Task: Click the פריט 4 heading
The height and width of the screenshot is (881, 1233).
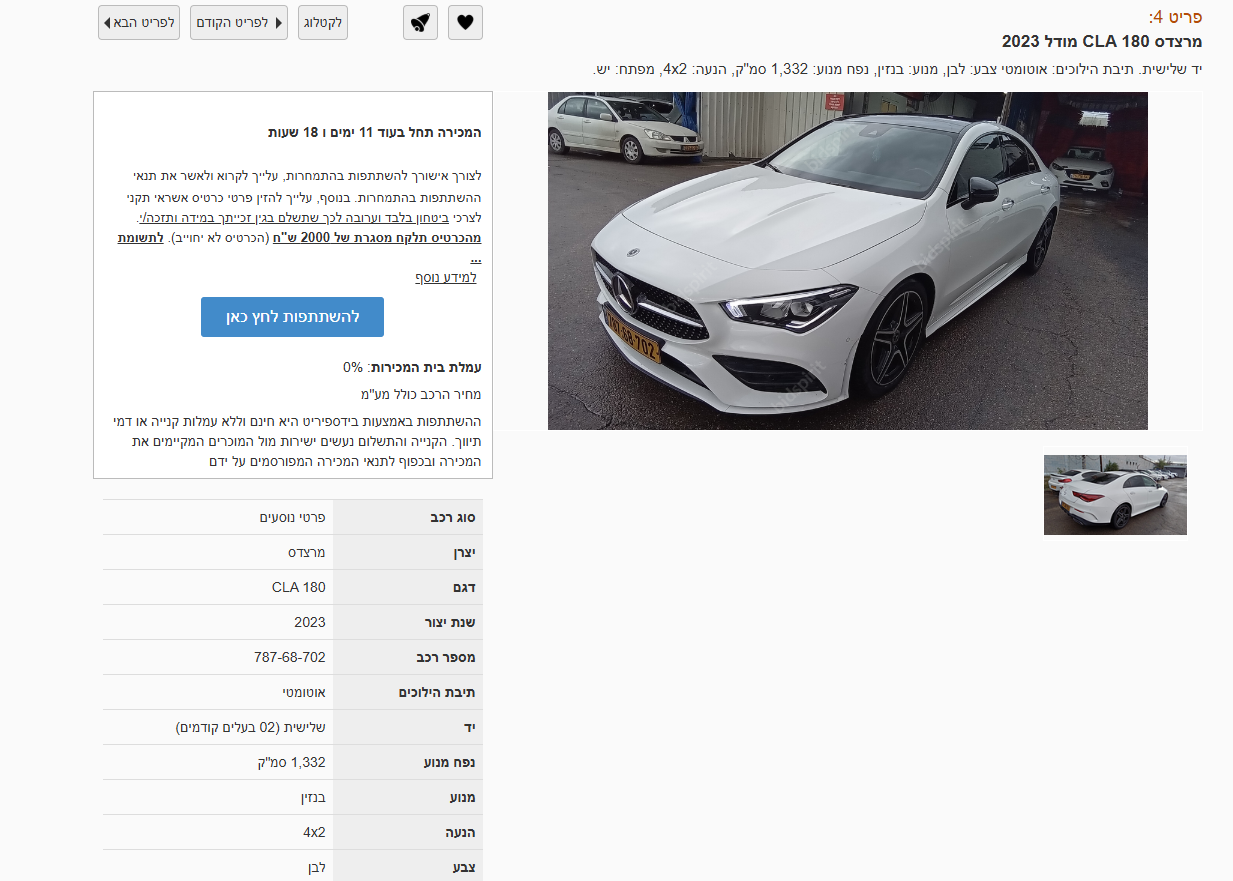Action: click(1175, 16)
